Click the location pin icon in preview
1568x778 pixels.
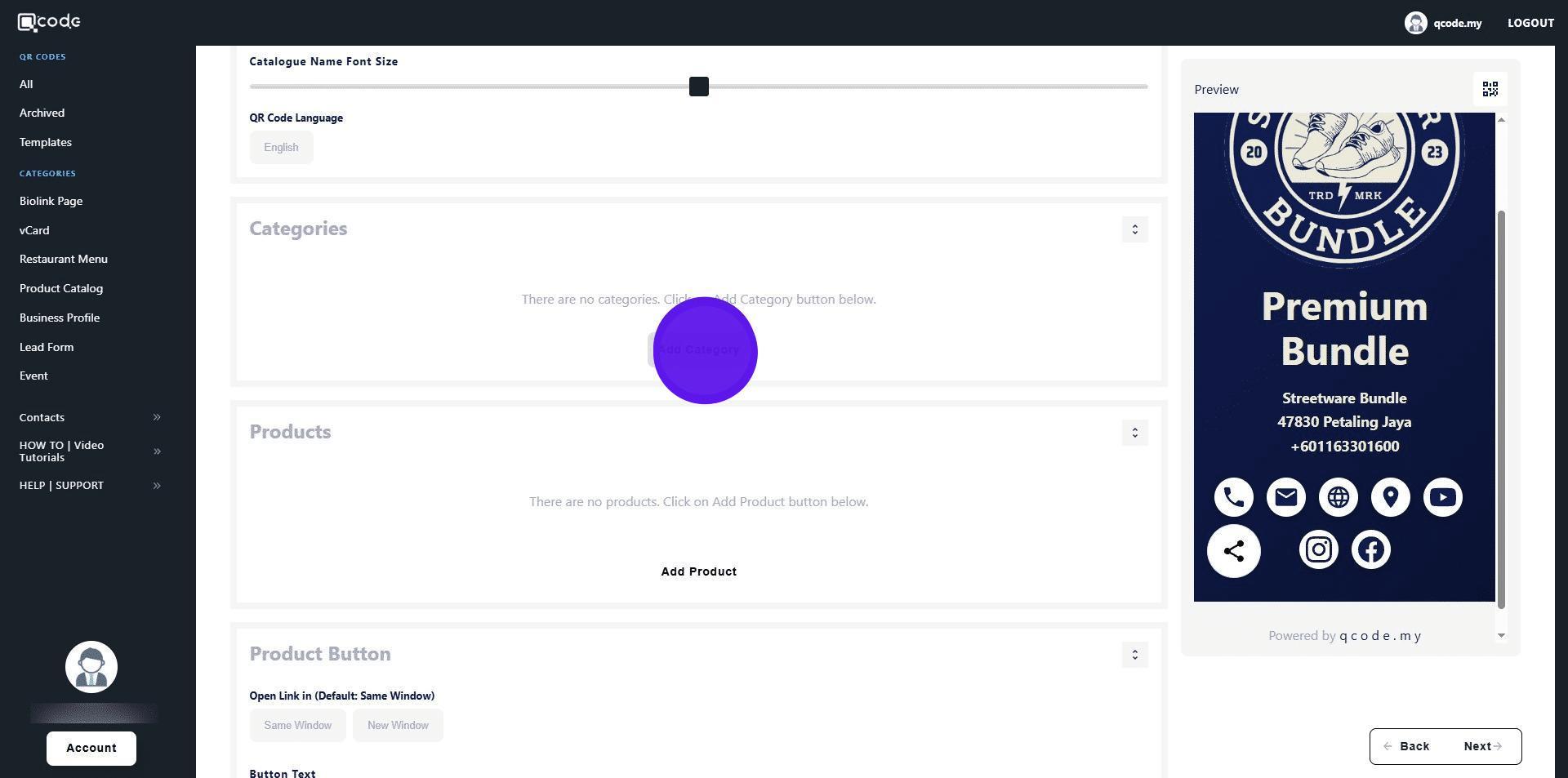coord(1390,497)
